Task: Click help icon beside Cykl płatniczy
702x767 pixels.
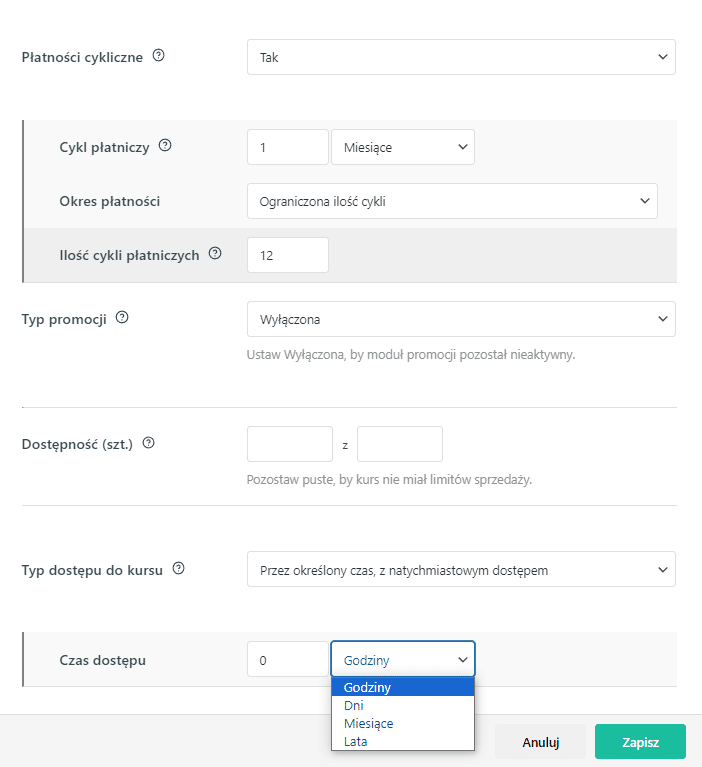Action: pos(165,146)
